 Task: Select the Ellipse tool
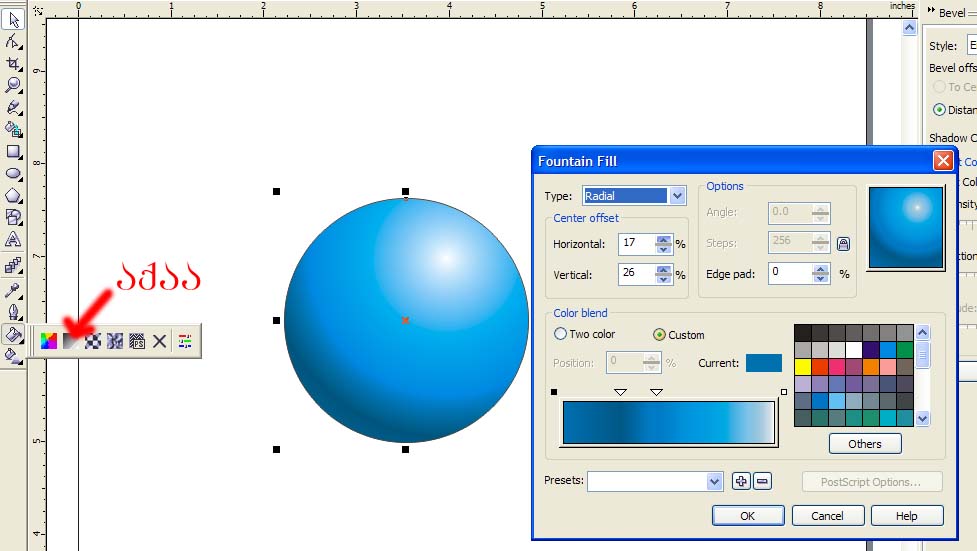[13, 173]
